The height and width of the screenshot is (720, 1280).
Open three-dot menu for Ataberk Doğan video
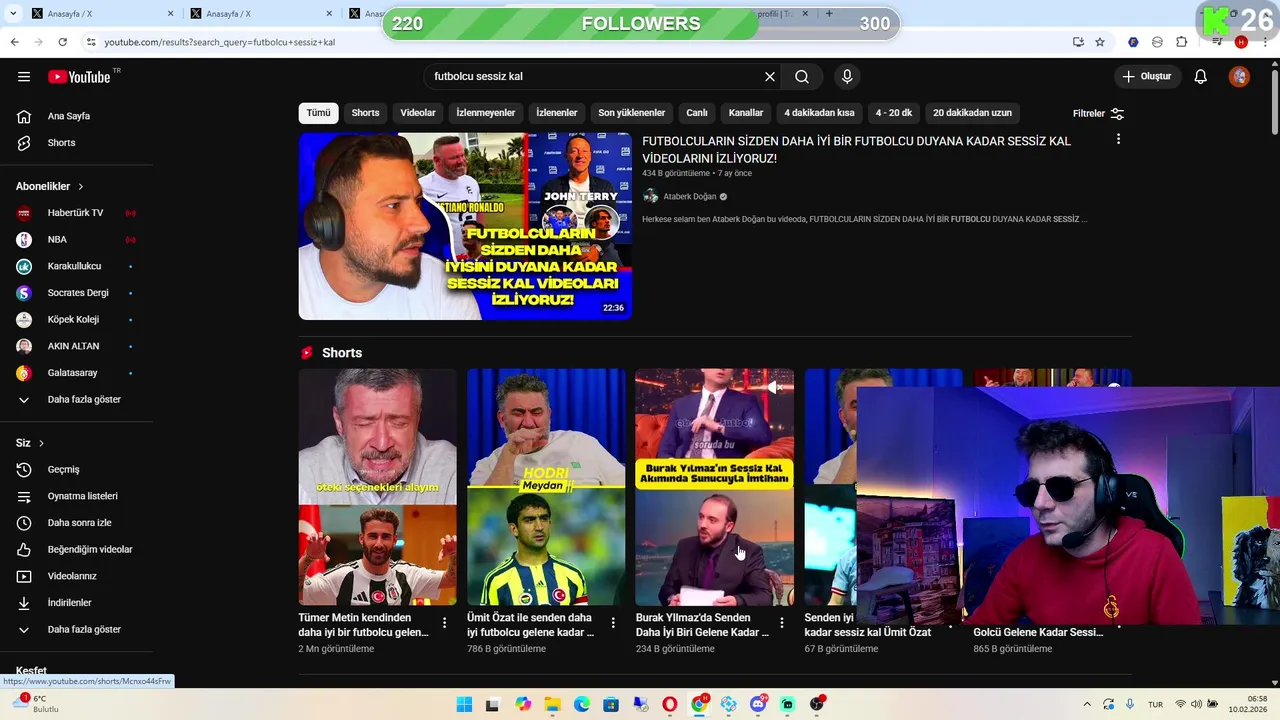coord(1118,139)
